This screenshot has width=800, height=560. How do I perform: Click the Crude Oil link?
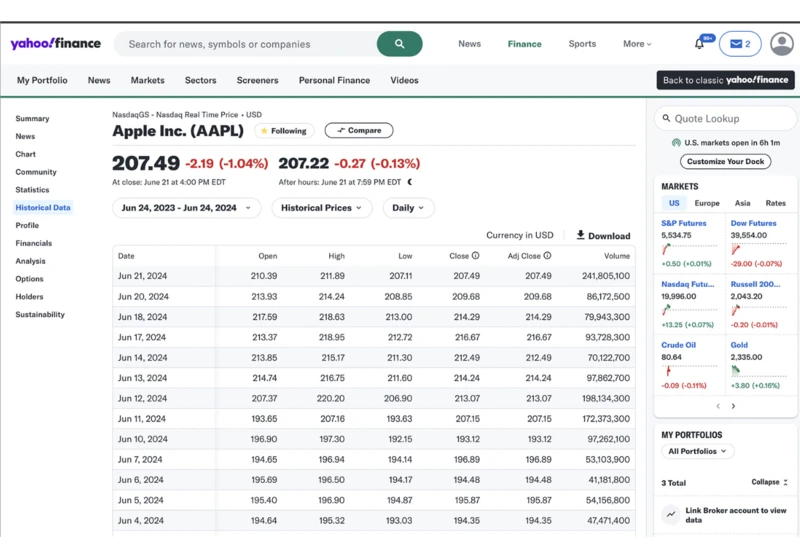(x=678, y=345)
